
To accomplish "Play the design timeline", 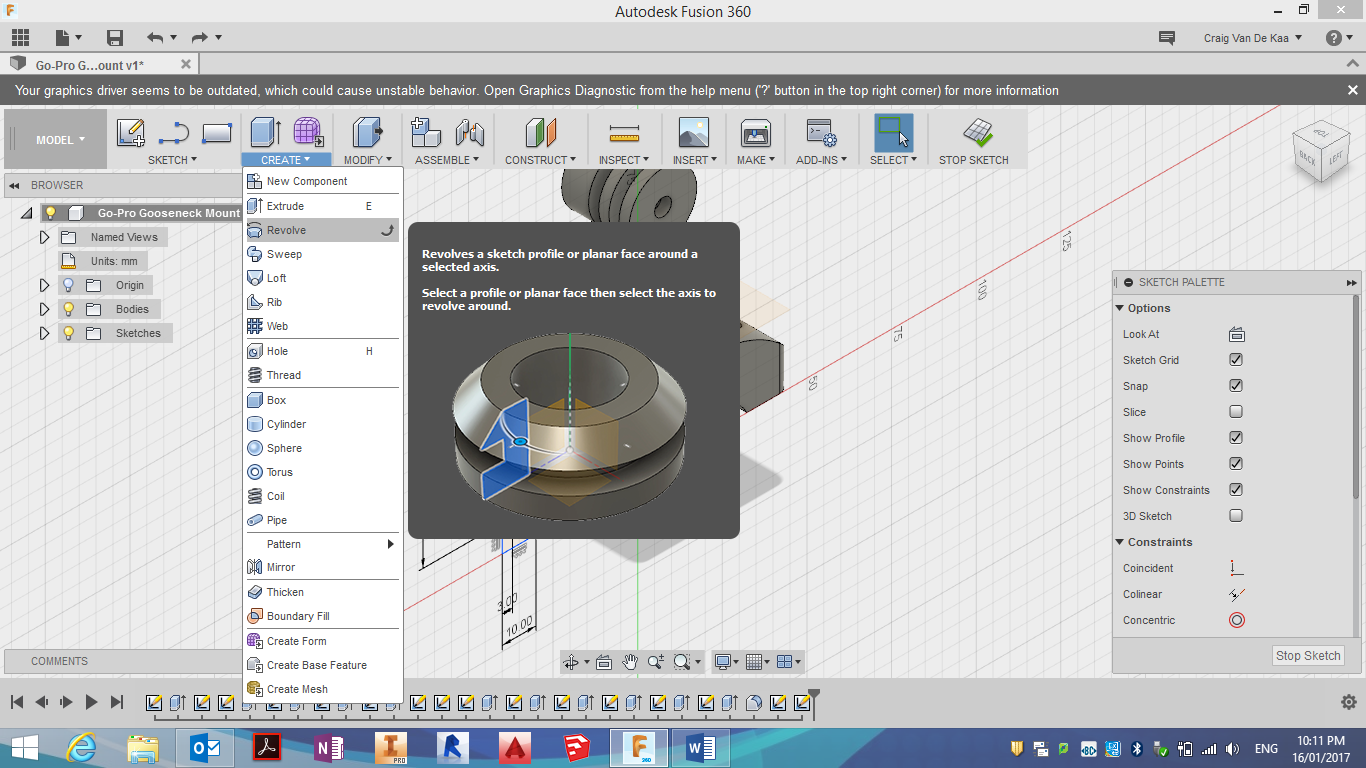I will [91, 702].
